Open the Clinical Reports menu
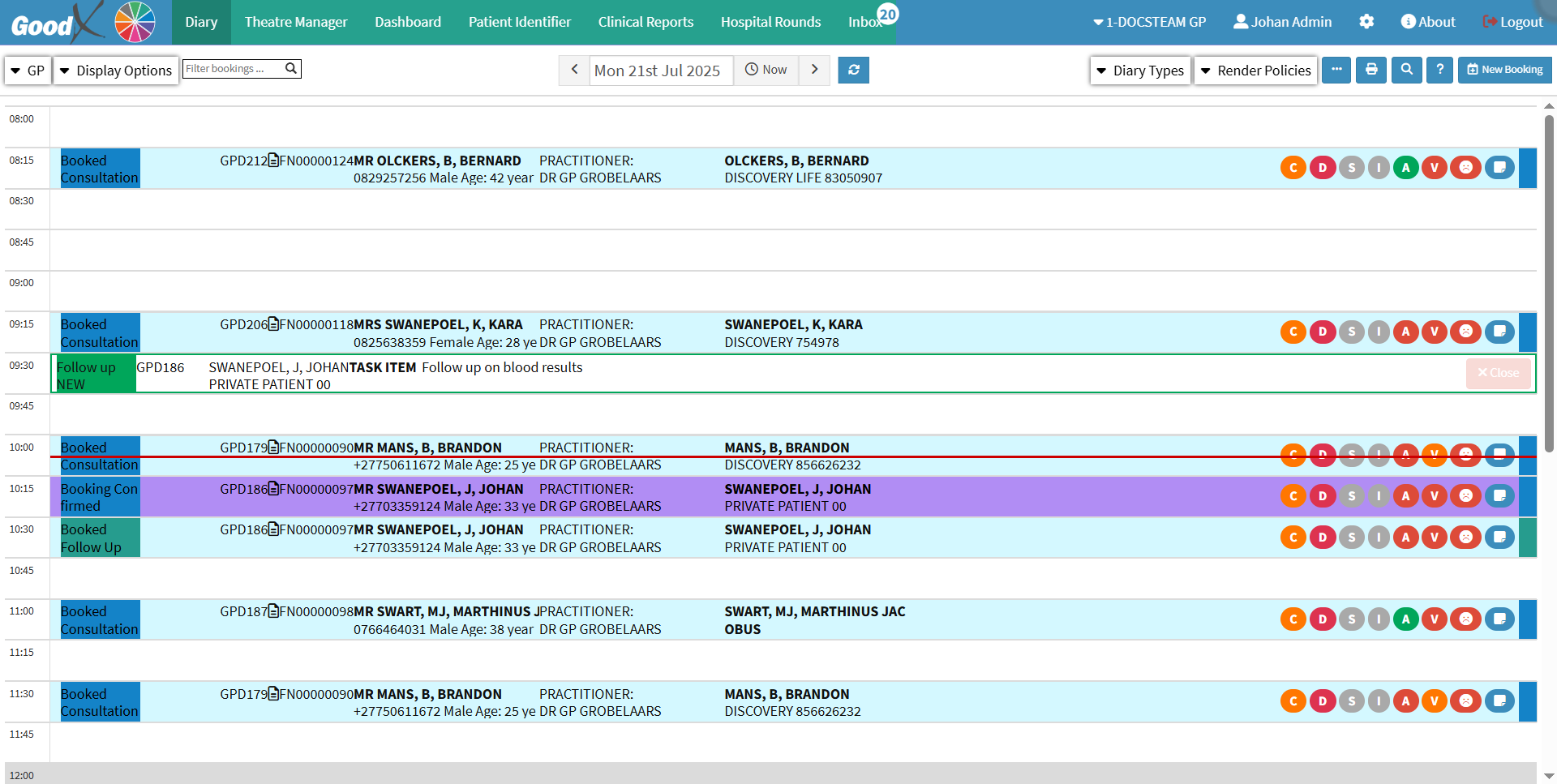The height and width of the screenshot is (784, 1557). (646, 22)
